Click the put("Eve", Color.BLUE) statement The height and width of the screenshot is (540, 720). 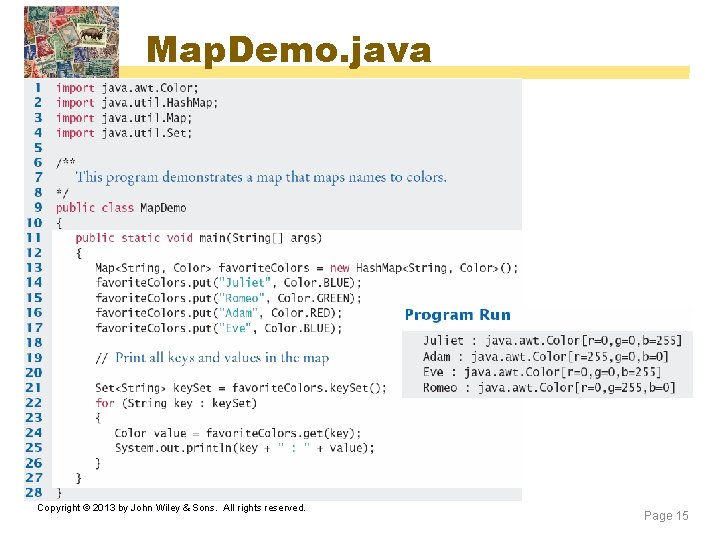click(x=219, y=328)
